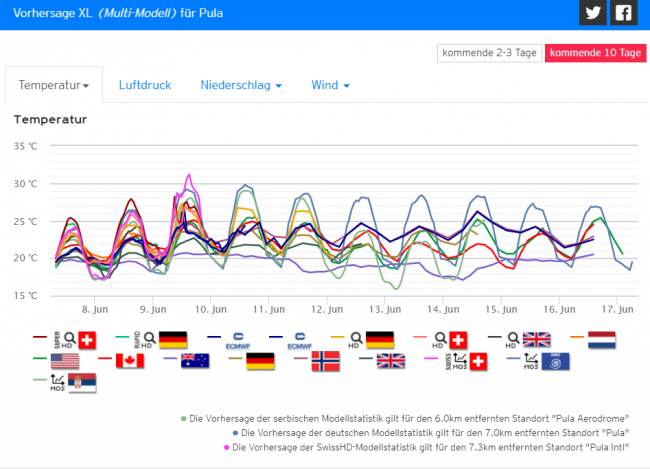Share the forecast on Facebook
The height and width of the screenshot is (469, 650).
click(x=623, y=12)
